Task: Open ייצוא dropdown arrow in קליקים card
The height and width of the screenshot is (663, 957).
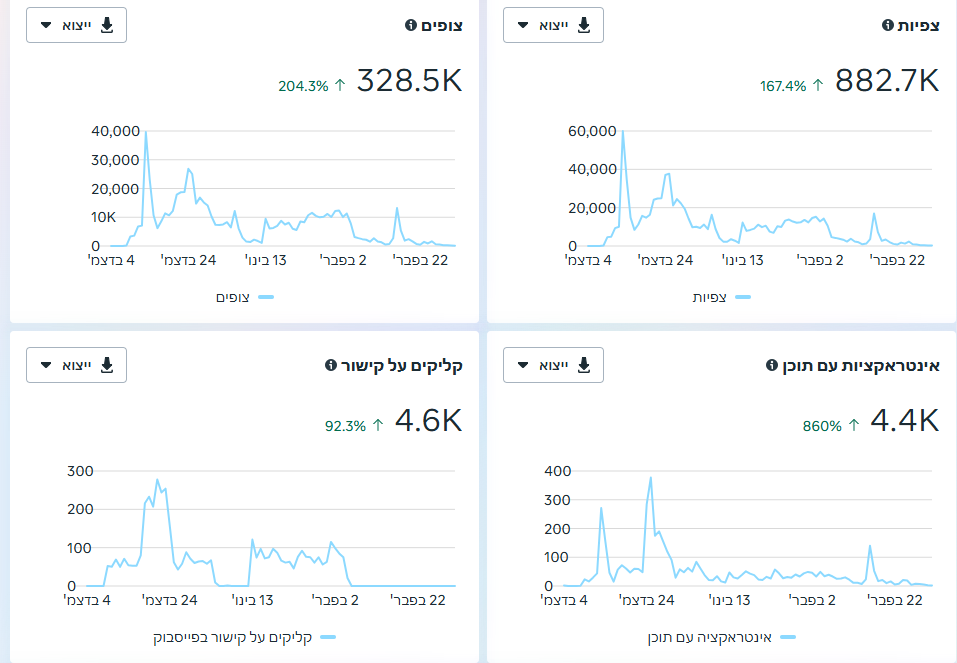Action: [x=46, y=365]
